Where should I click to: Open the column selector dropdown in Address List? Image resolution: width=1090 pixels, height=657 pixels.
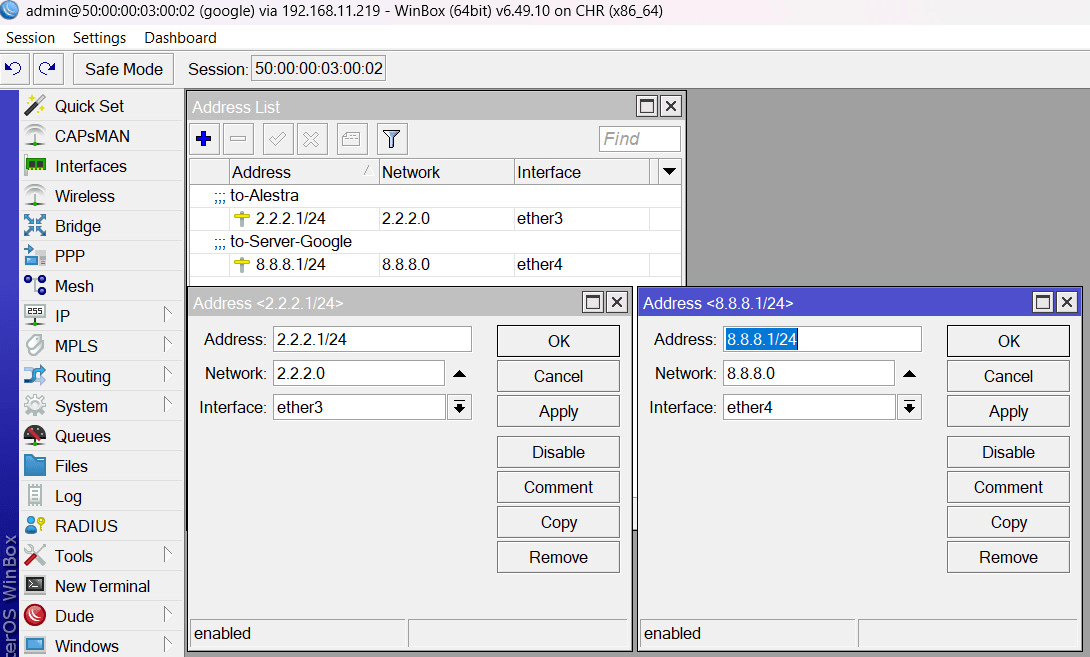click(x=669, y=172)
